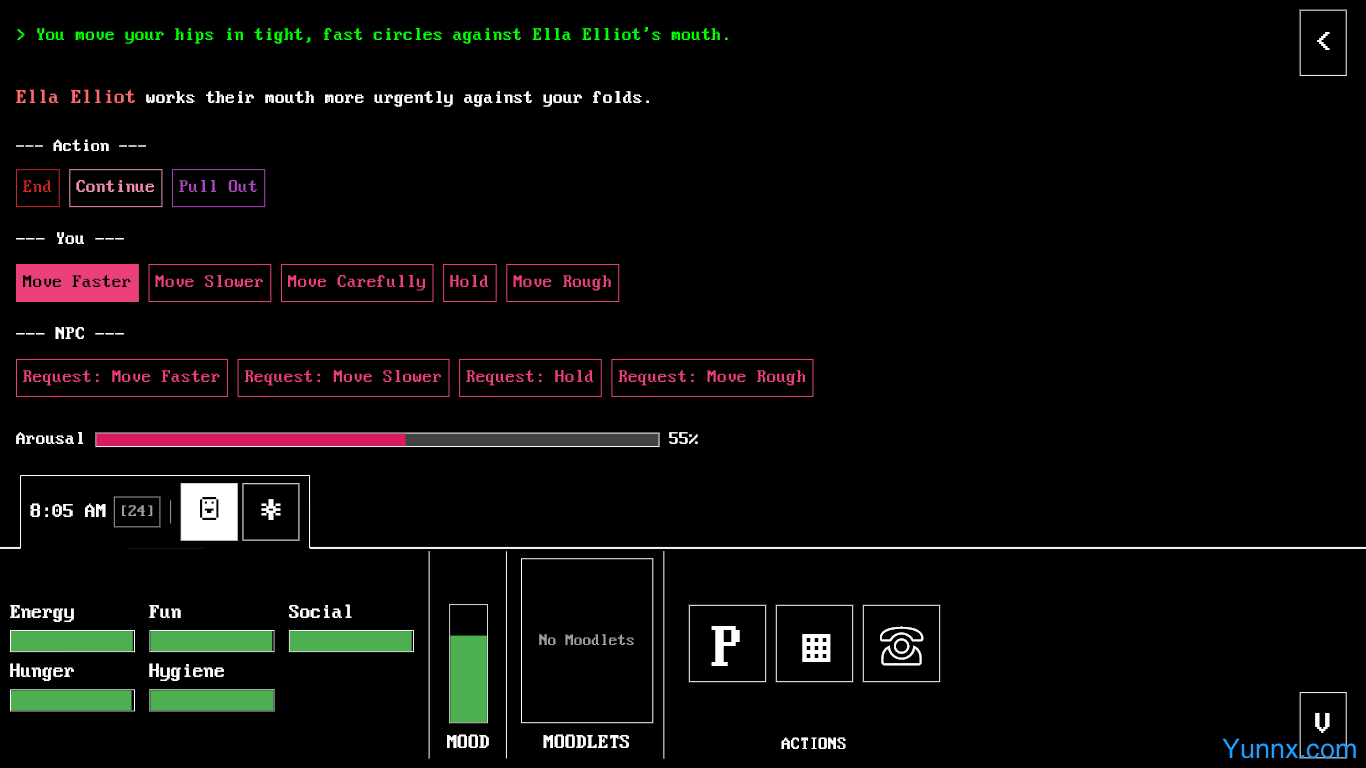Click Request: Move Rough
This screenshot has height=768, width=1366.
pyautogui.click(x=712, y=378)
